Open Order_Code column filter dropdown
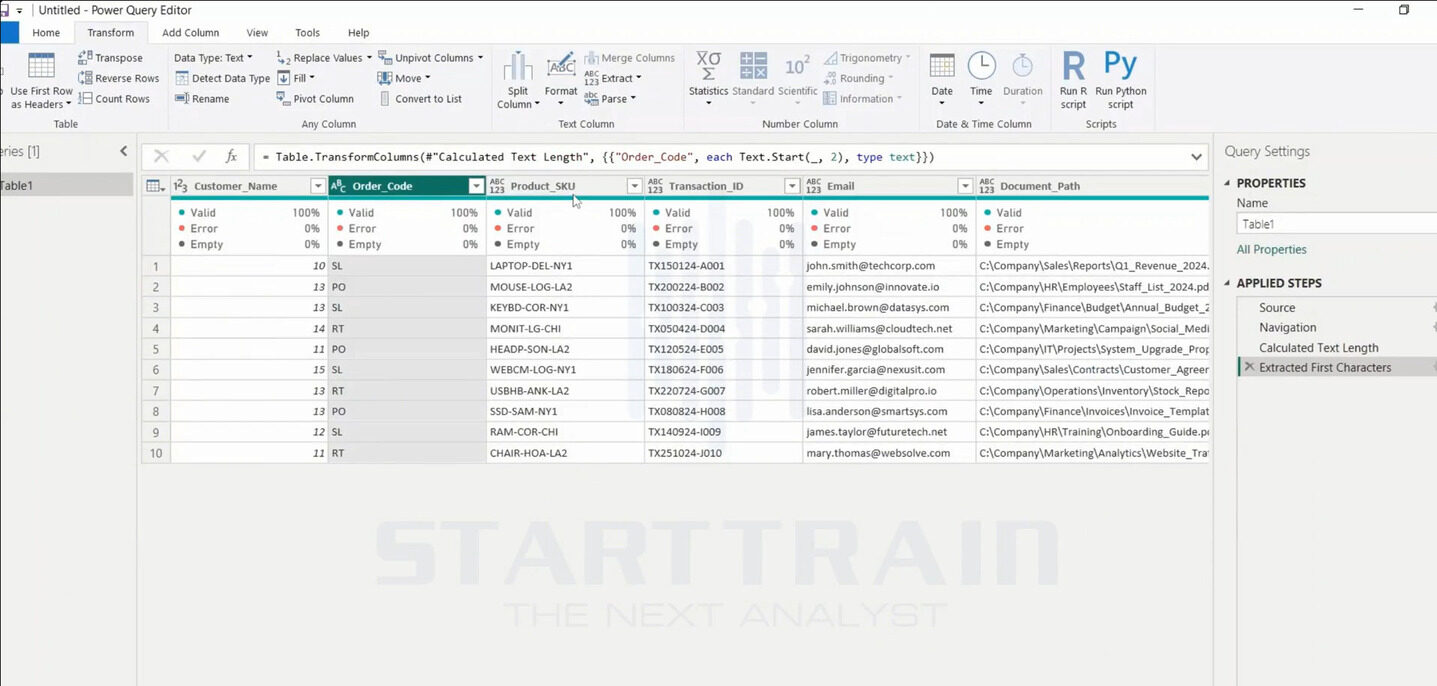This screenshot has height=686, width=1437. 476,186
